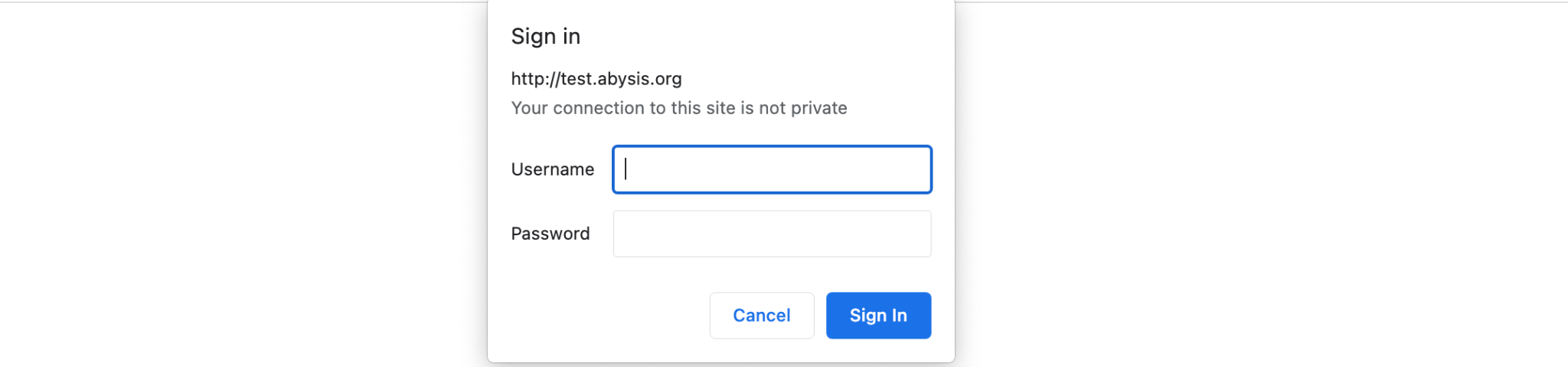Click the connection not private warning
Screen dimensions: 1568x367
(x=679, y=108)
